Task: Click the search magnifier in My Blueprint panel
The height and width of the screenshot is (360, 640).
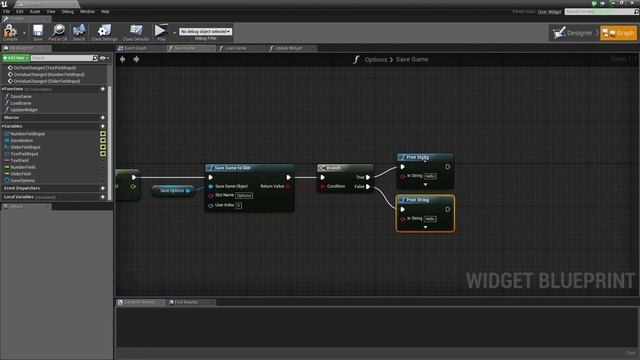Action: [95, 58]
